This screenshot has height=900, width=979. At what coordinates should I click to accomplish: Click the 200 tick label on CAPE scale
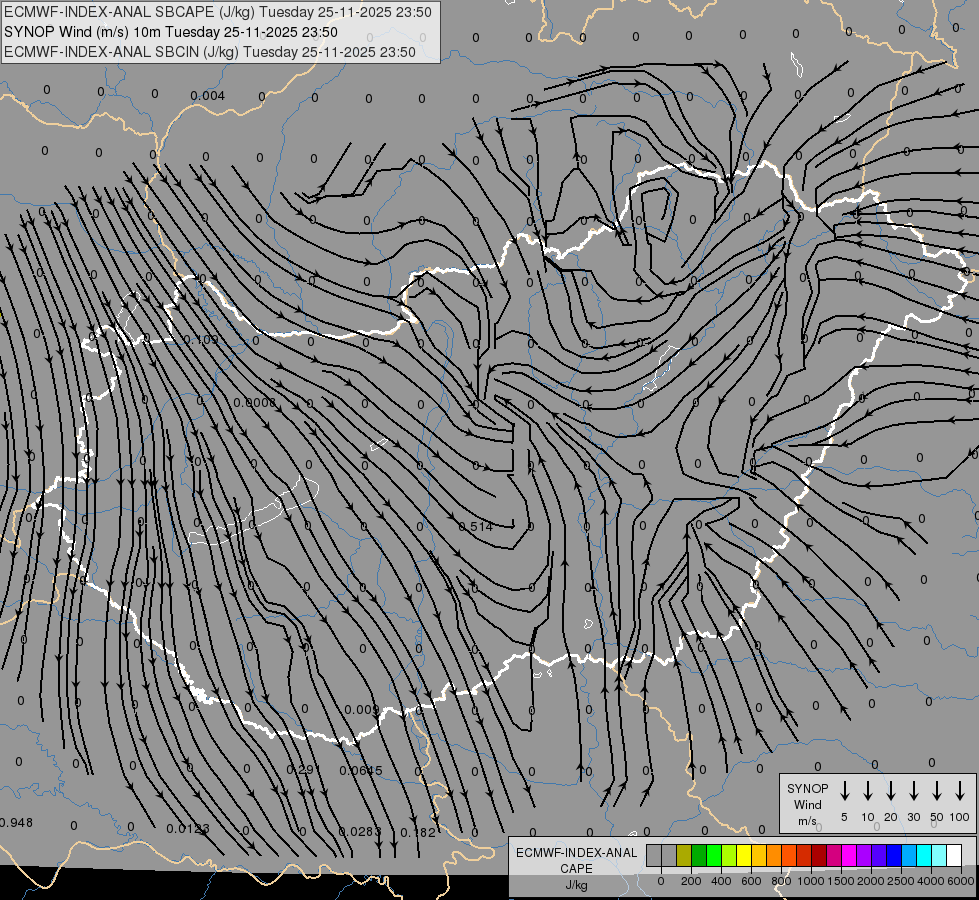(691, 881)
